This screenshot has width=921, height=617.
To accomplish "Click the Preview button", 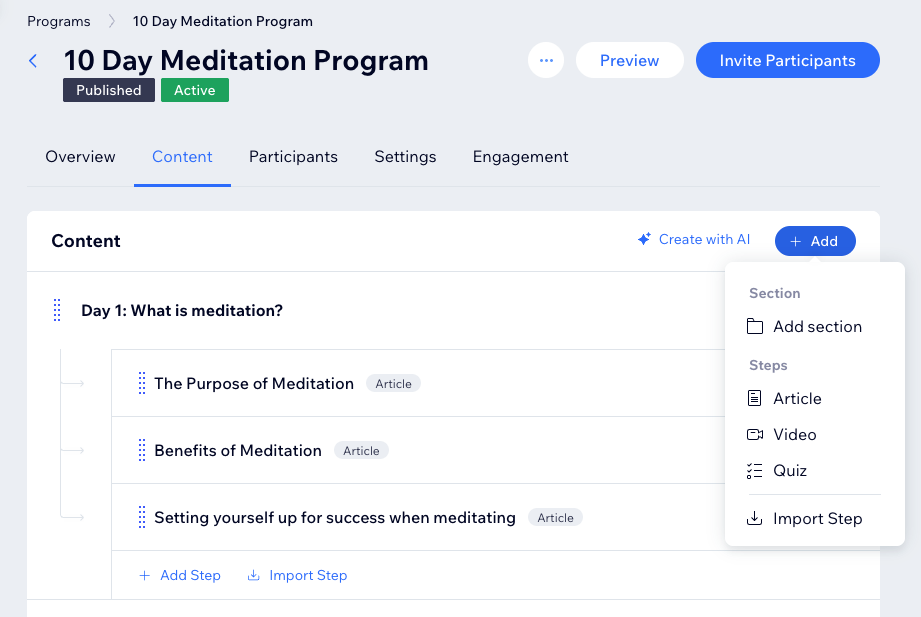I will point(629,60).
